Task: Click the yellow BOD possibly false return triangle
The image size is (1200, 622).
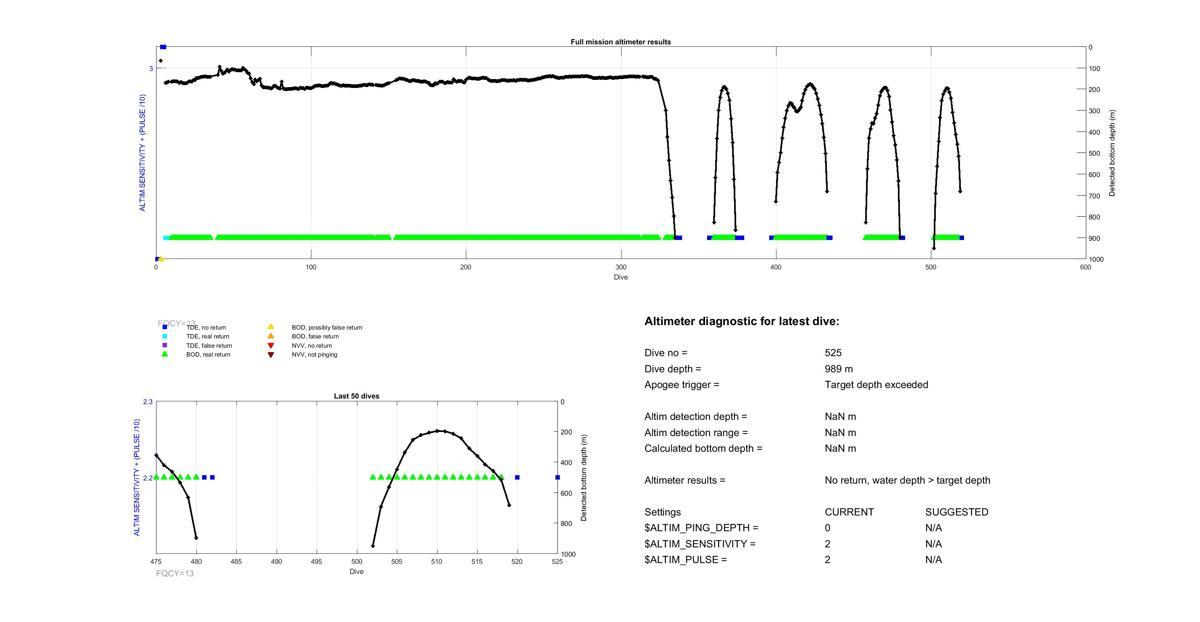Action: coord(270,327)
